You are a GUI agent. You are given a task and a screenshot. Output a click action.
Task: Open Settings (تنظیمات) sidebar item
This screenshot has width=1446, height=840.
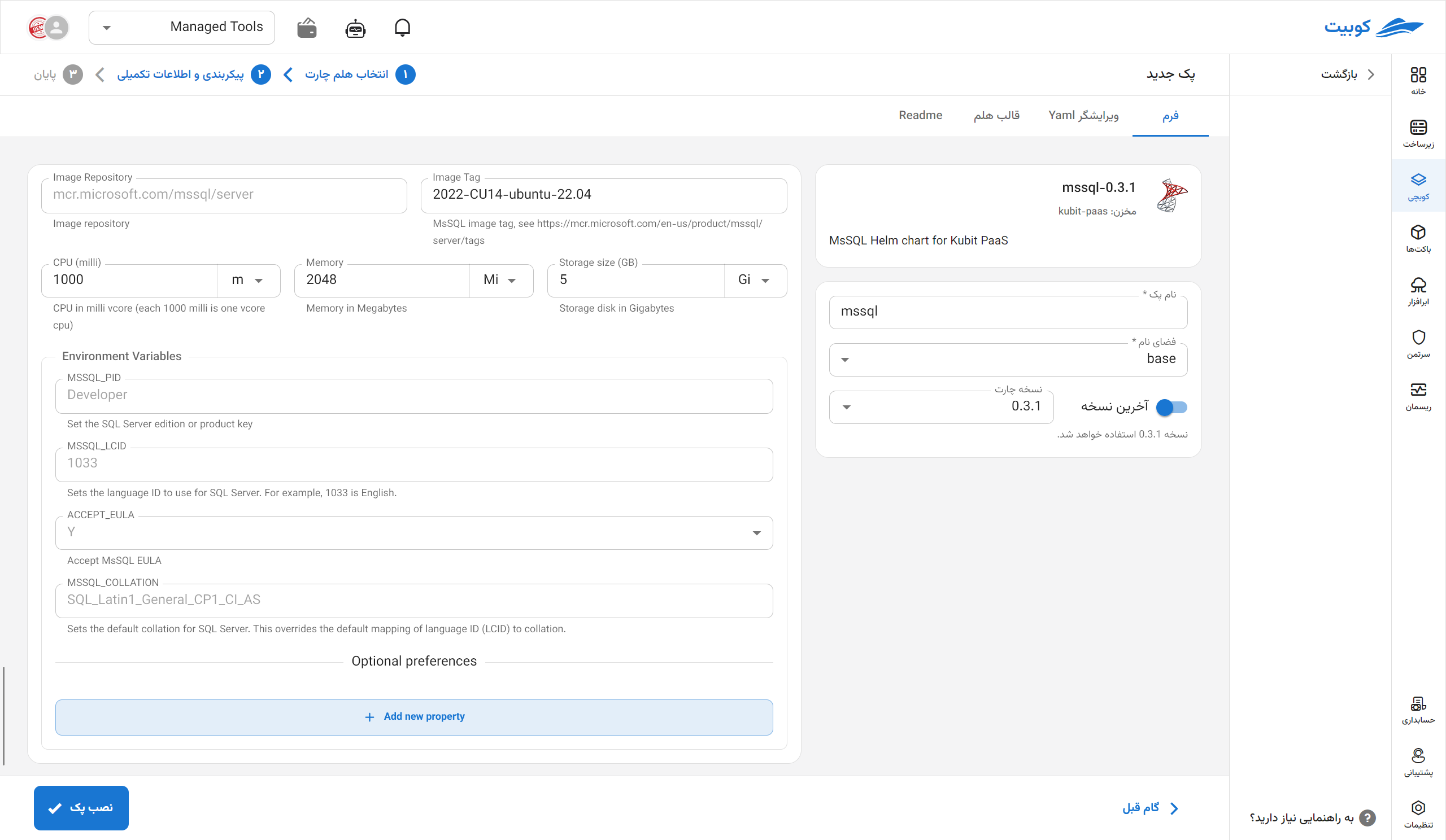[1418, 815]
